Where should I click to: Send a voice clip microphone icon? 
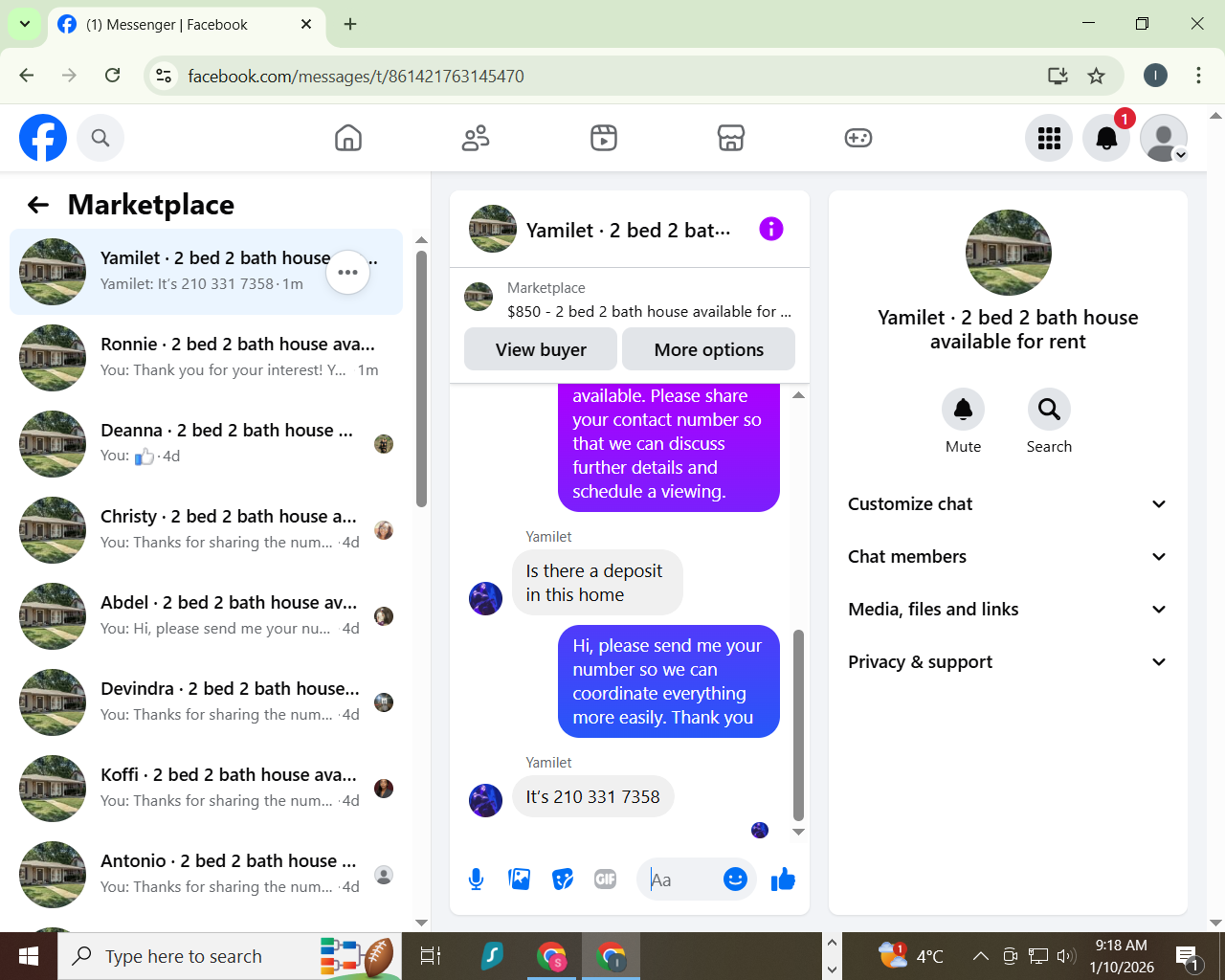pos(476,879)
